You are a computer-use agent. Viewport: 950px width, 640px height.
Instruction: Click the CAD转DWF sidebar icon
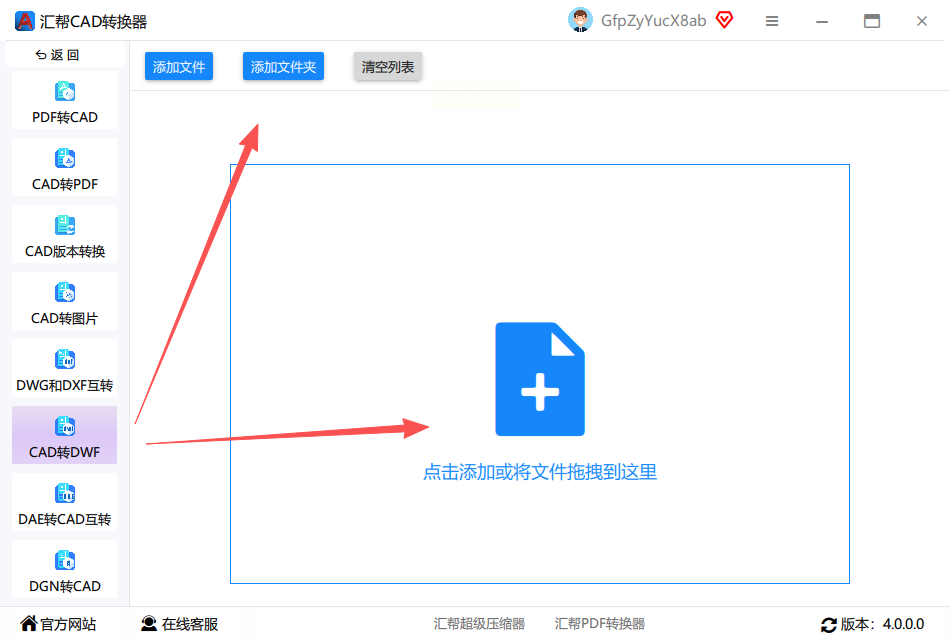click(65, 427)
